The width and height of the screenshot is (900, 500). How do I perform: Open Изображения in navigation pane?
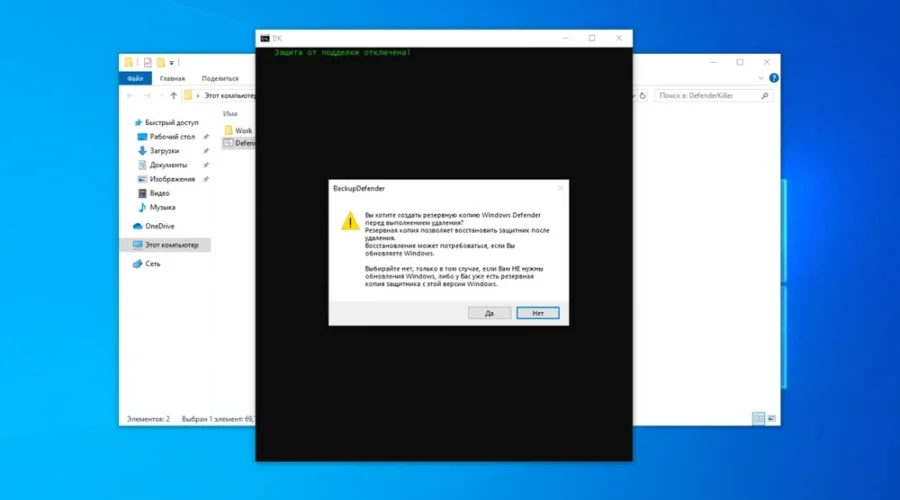pos(172,179)
